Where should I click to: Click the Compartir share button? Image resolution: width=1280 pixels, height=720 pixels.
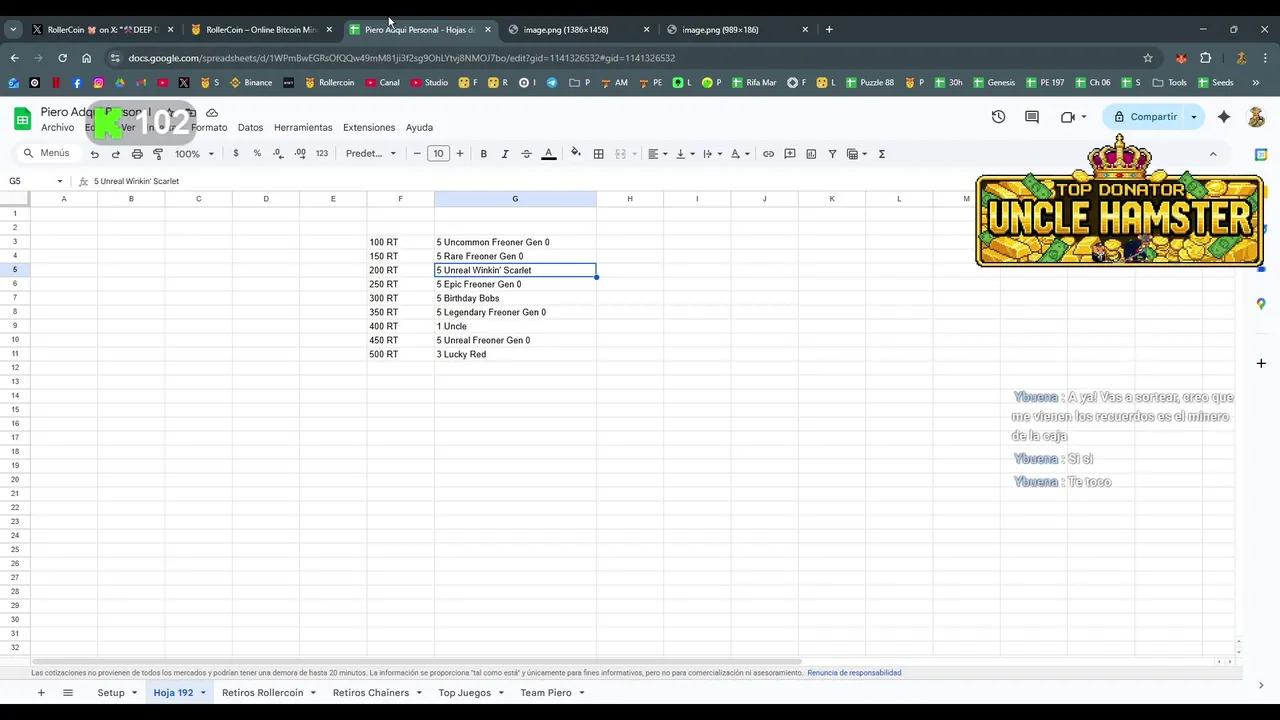1146,117
